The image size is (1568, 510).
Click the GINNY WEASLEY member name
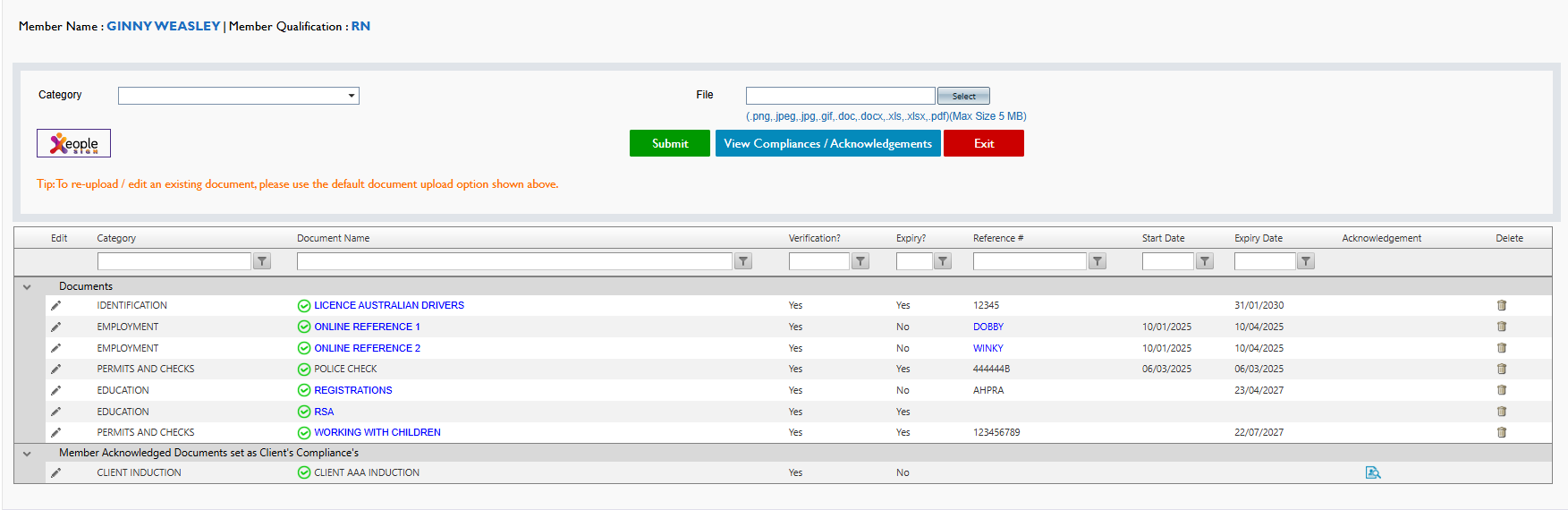tap(164, 26)
